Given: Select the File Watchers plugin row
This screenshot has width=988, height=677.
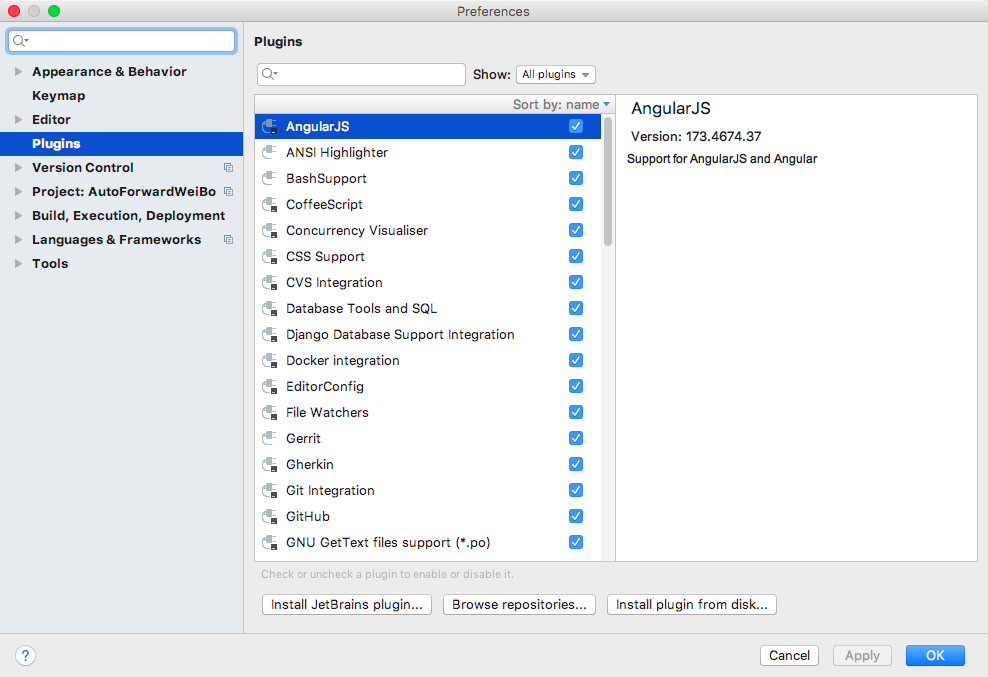Looking at the screenshot, I should tap(428, 413).
